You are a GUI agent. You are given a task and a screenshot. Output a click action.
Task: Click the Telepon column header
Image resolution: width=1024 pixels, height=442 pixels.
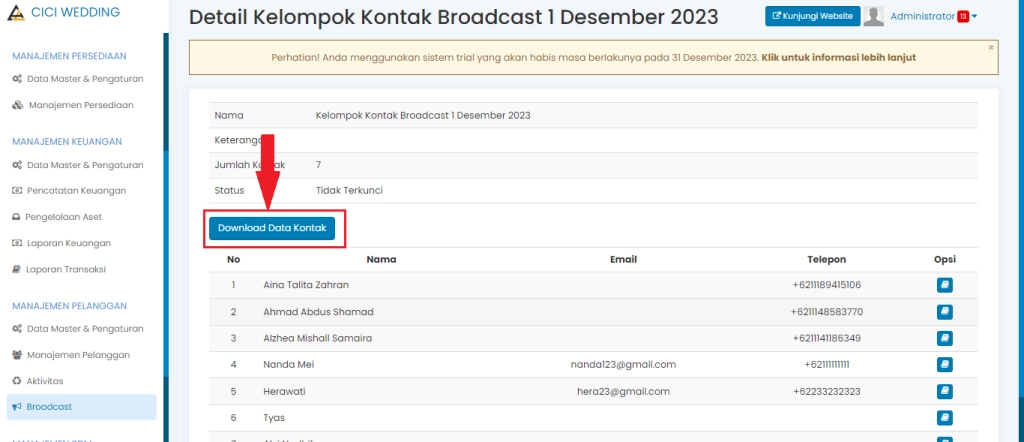point(827,259)
